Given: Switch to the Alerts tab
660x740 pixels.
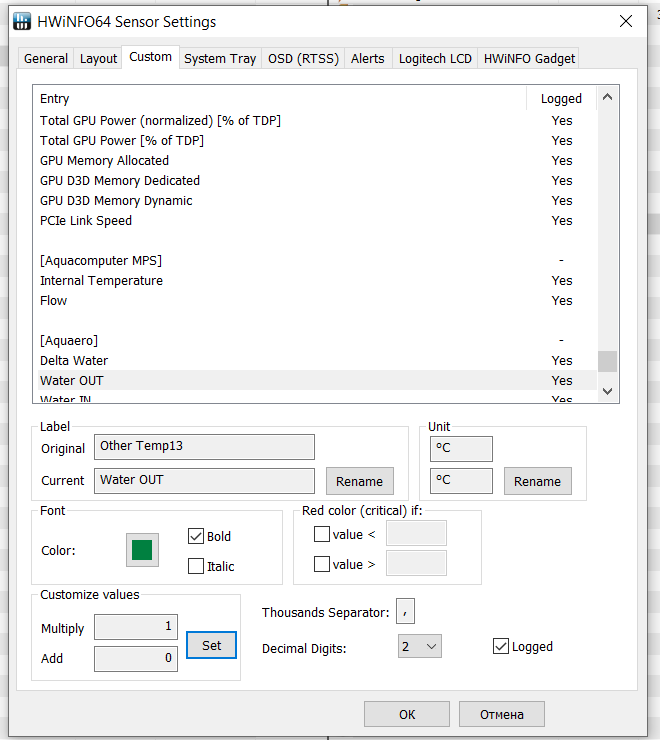Looking at the screenshot, I should [x=368, y=59].
